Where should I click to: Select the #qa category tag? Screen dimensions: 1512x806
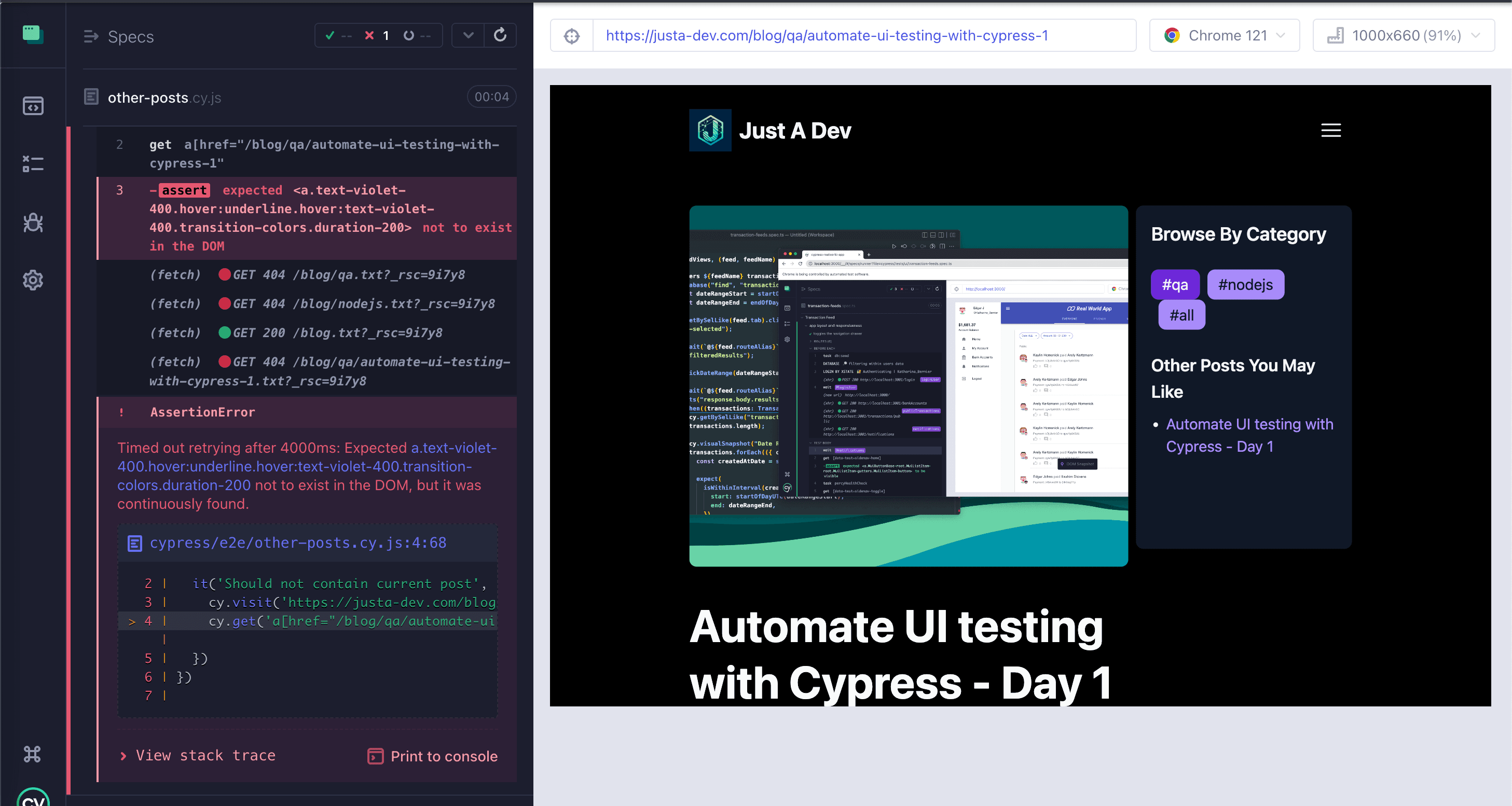pos(1175,285)
